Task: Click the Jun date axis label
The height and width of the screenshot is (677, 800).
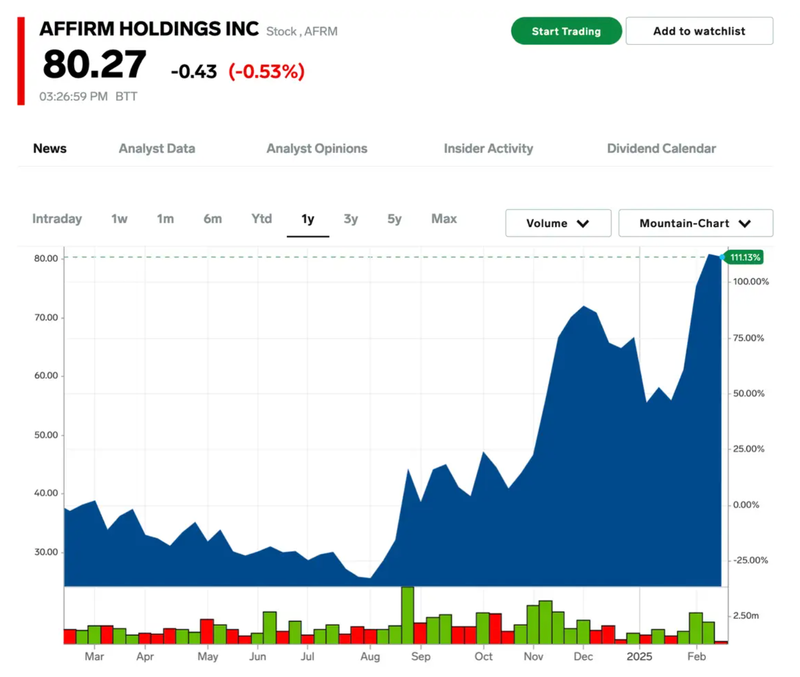Action: click(258, 657)
